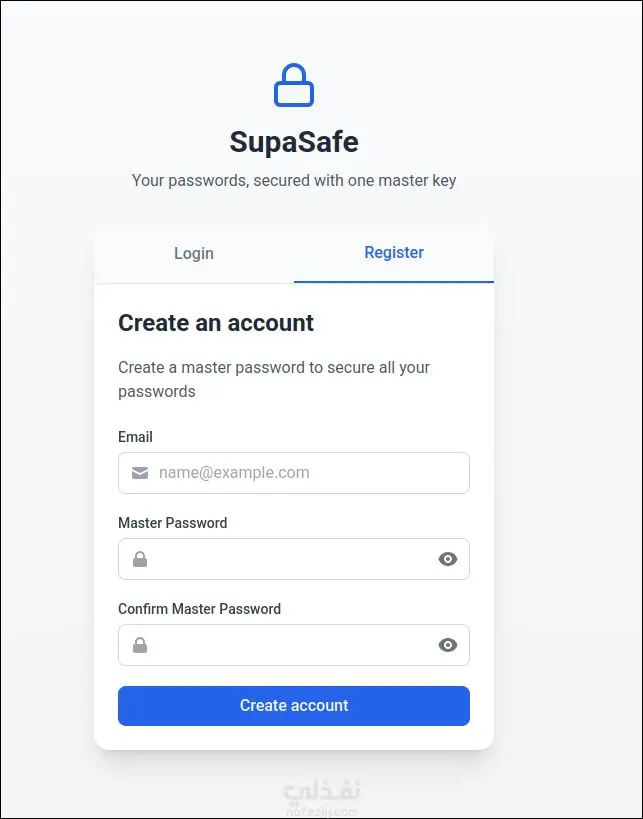Click the Master Password label text

172,523
